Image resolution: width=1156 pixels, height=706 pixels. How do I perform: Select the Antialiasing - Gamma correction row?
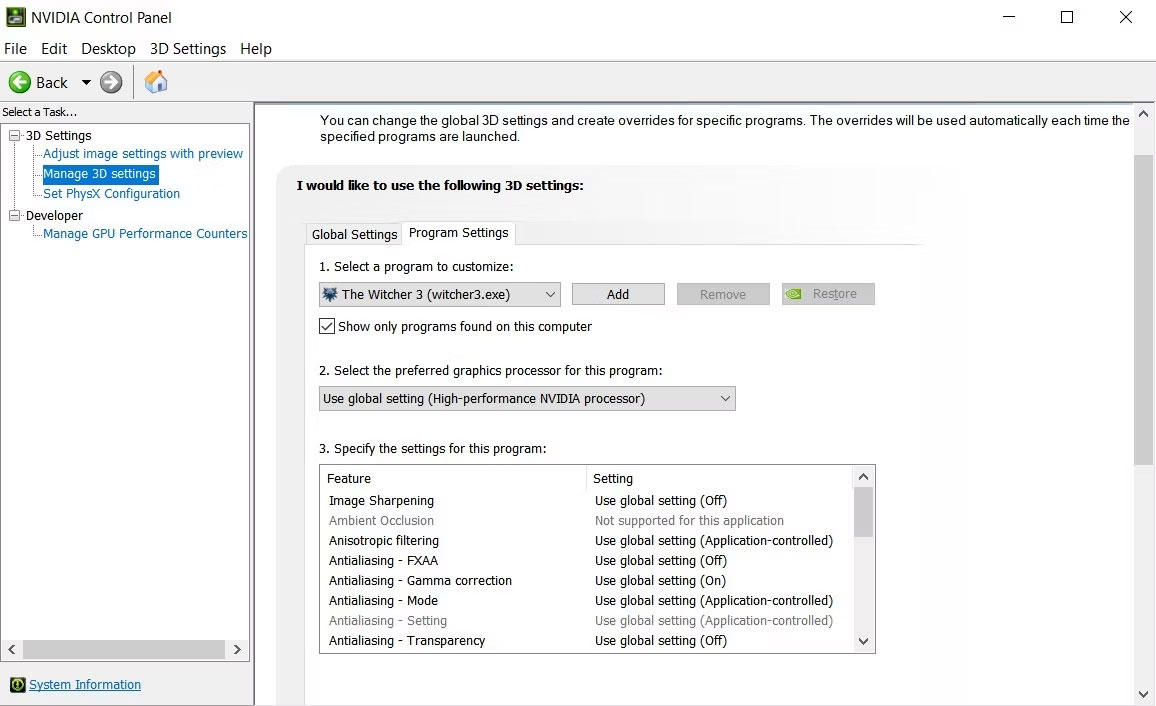(586, 581)
